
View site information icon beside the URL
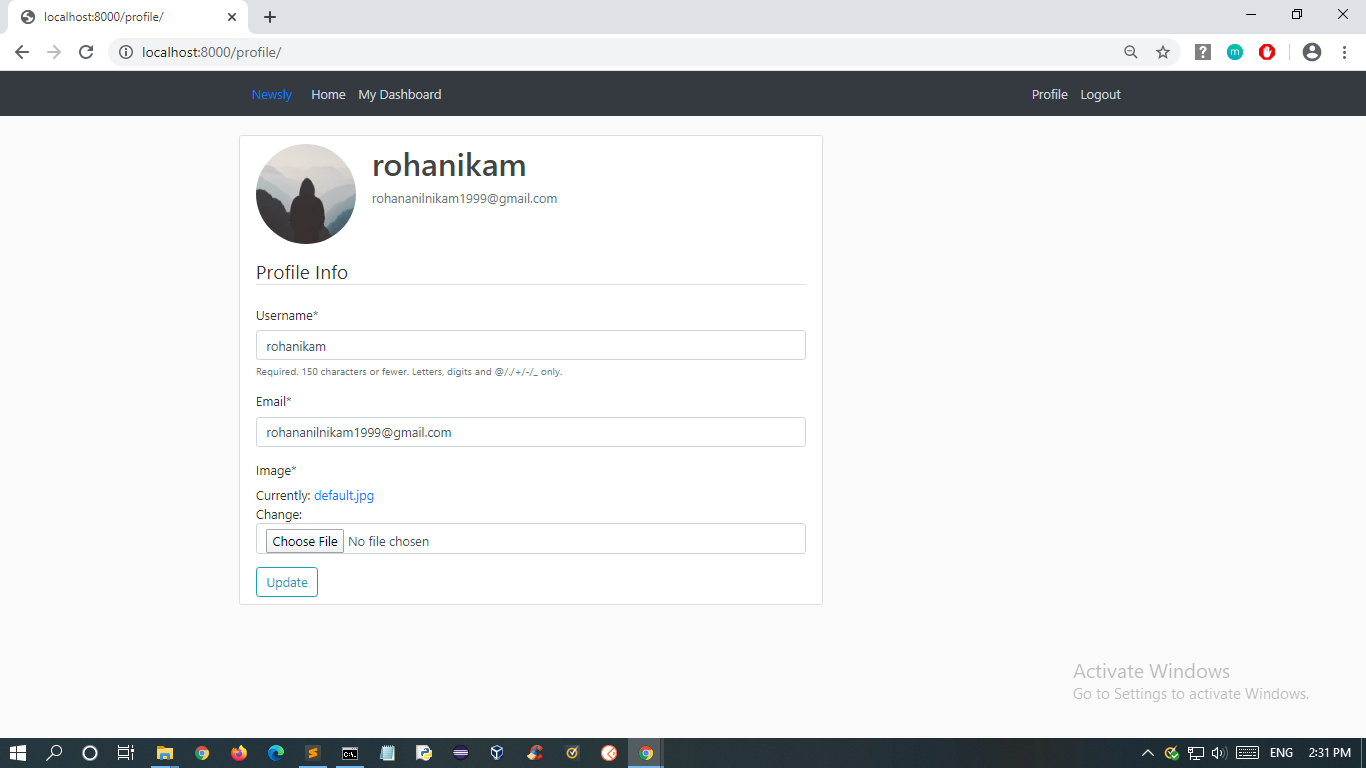click(126, 52)
